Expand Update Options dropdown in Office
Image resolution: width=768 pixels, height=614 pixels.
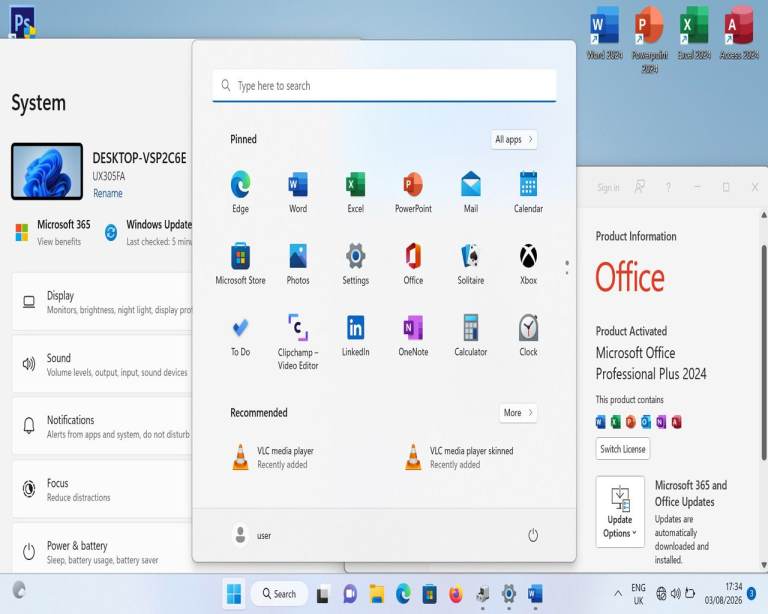click(620, 512)
